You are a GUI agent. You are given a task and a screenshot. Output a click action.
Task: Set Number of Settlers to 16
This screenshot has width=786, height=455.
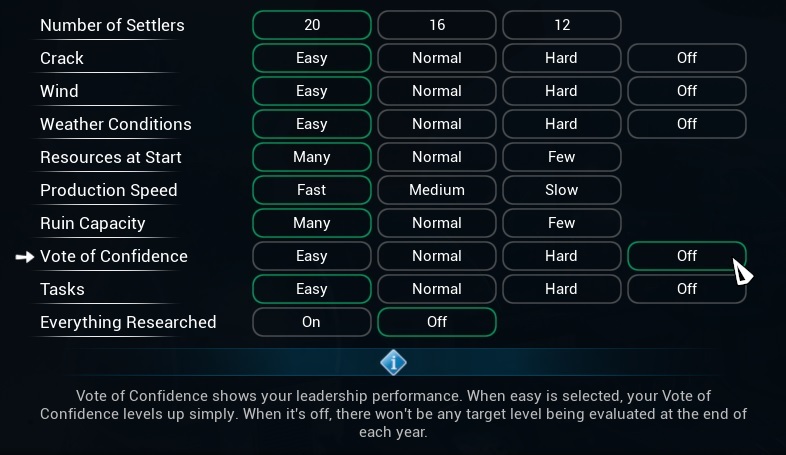click(x=437, y=25)
